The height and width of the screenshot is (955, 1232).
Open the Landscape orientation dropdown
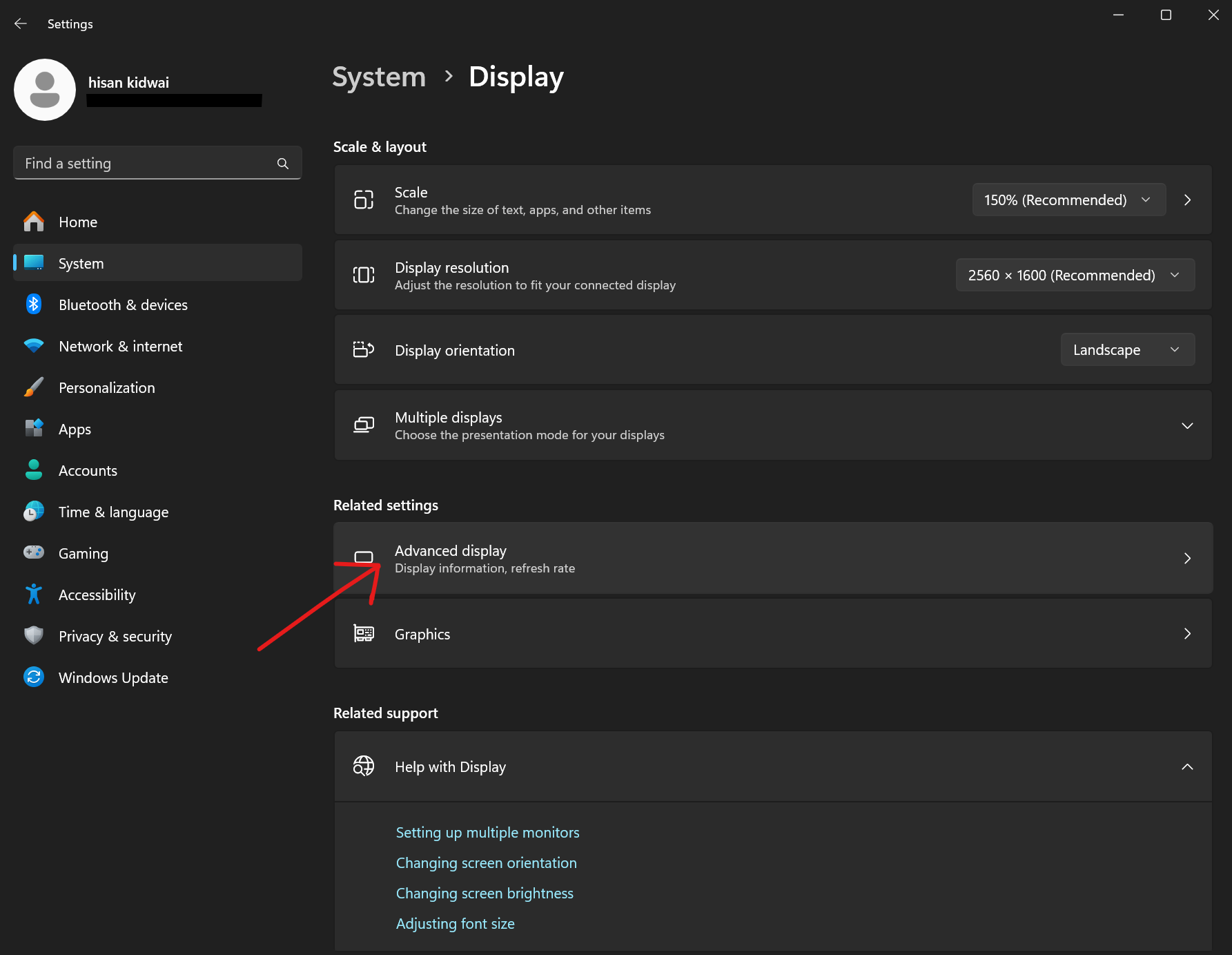[1126, 349]
